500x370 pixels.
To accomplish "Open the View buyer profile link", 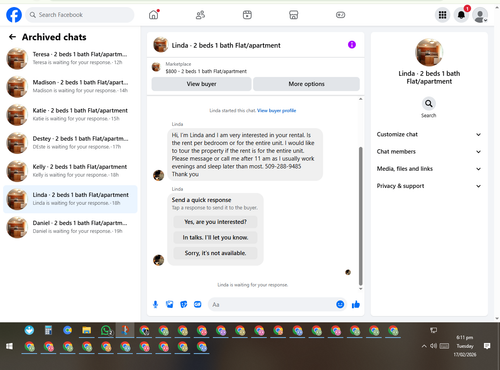I will tap(276, 111).
